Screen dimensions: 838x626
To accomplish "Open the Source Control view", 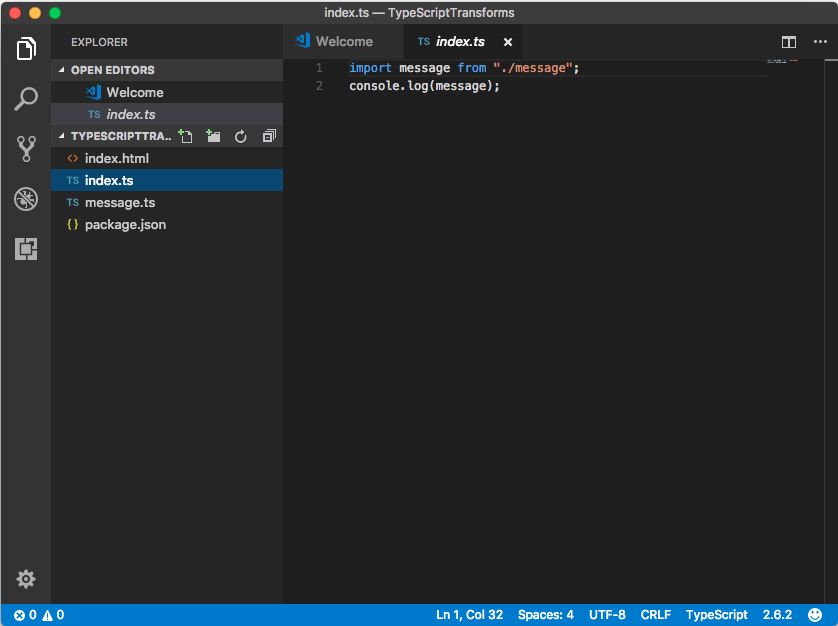I will click(x=26, y=149).
